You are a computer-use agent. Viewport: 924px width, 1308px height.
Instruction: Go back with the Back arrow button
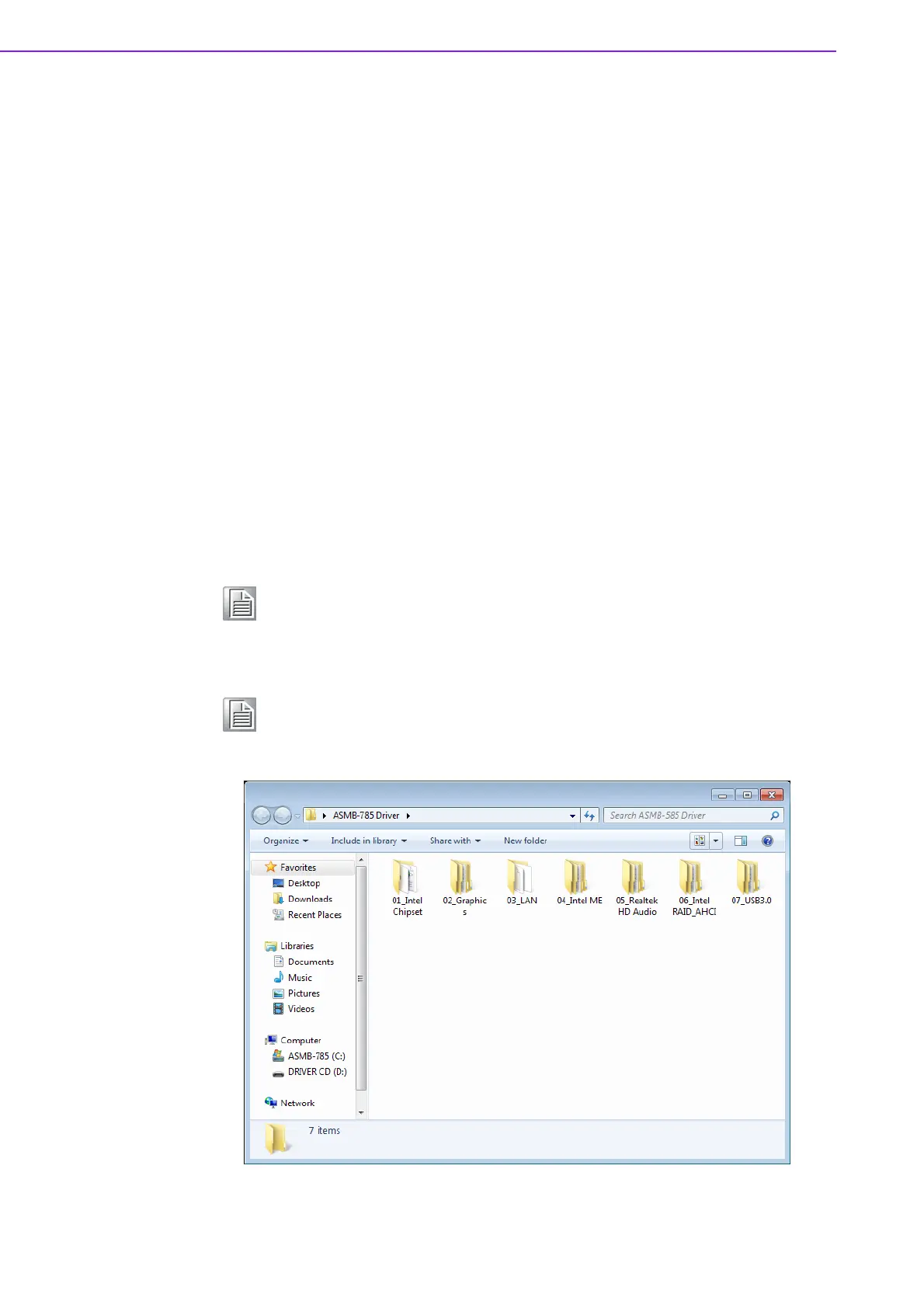click(262, 816)
